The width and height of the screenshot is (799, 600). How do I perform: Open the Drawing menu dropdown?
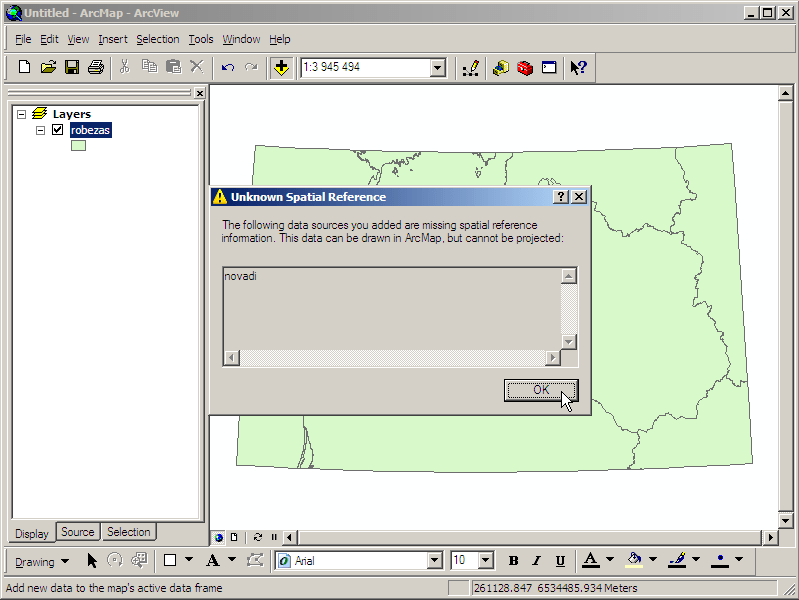[x=42, y=561]
